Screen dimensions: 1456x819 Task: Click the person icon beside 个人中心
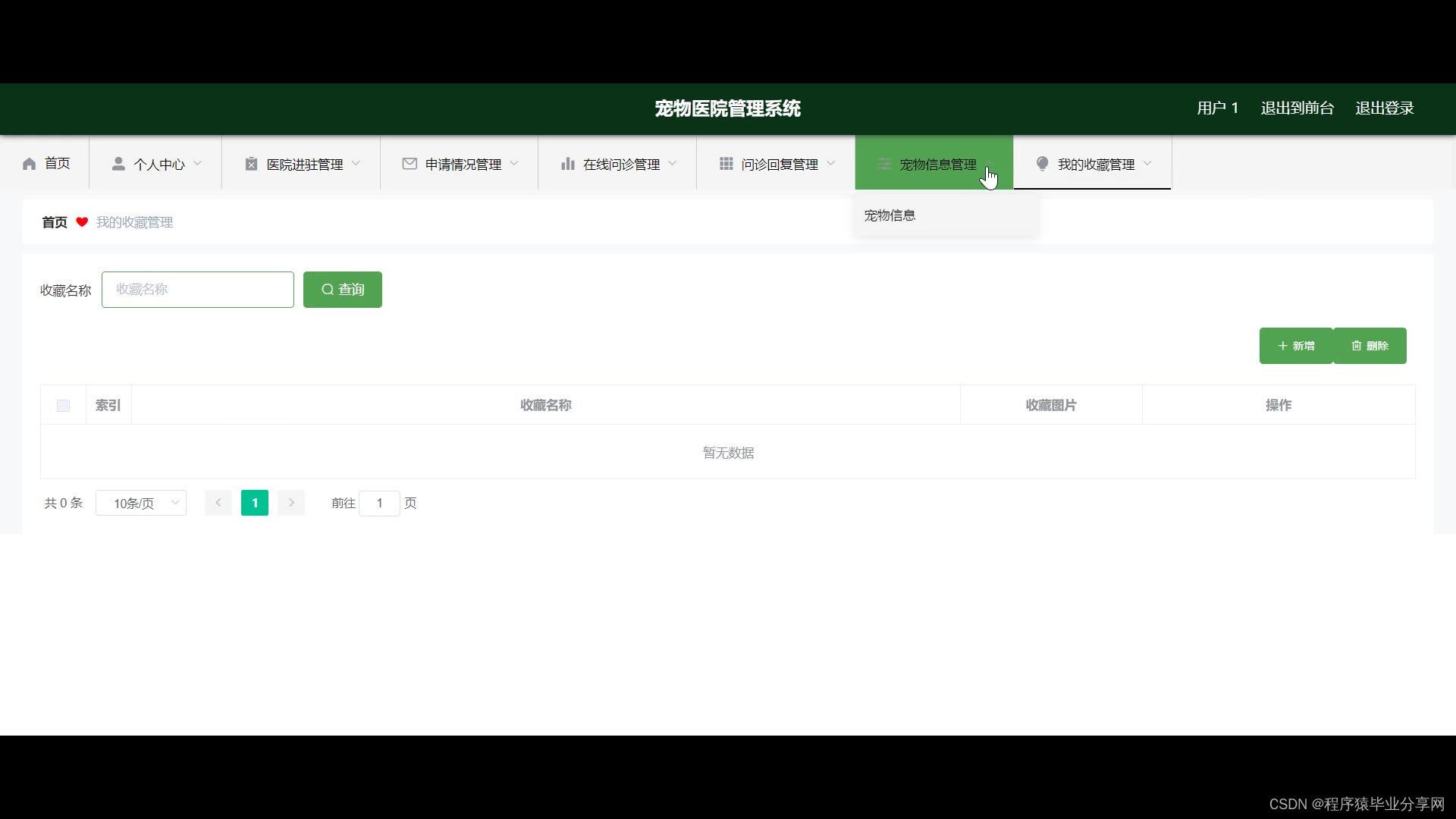coord(118,164)
